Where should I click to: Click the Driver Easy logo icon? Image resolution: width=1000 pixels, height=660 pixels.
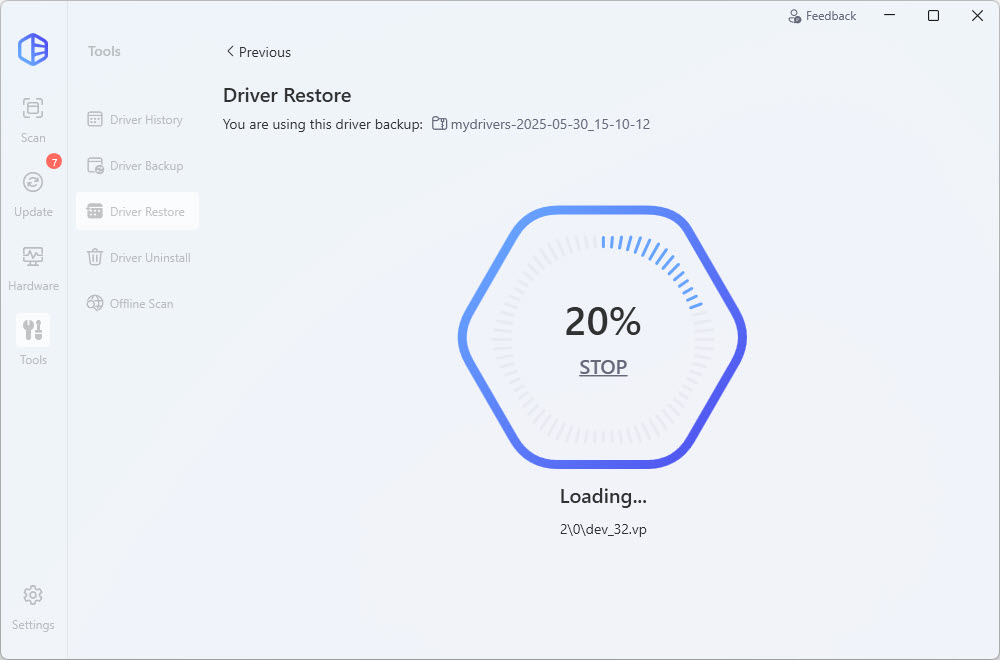[x=33, y=50]
